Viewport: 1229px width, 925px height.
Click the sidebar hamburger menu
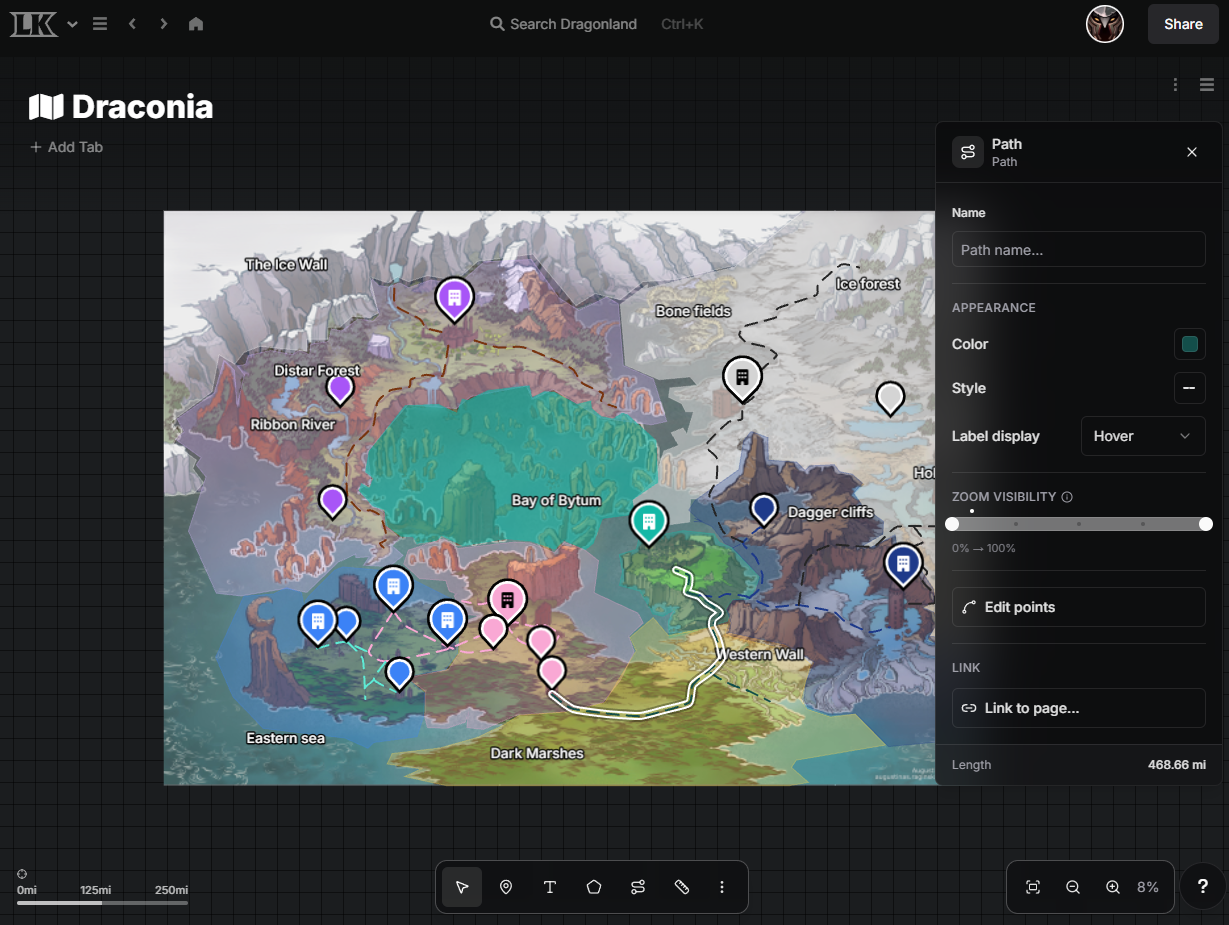point(99,23)
